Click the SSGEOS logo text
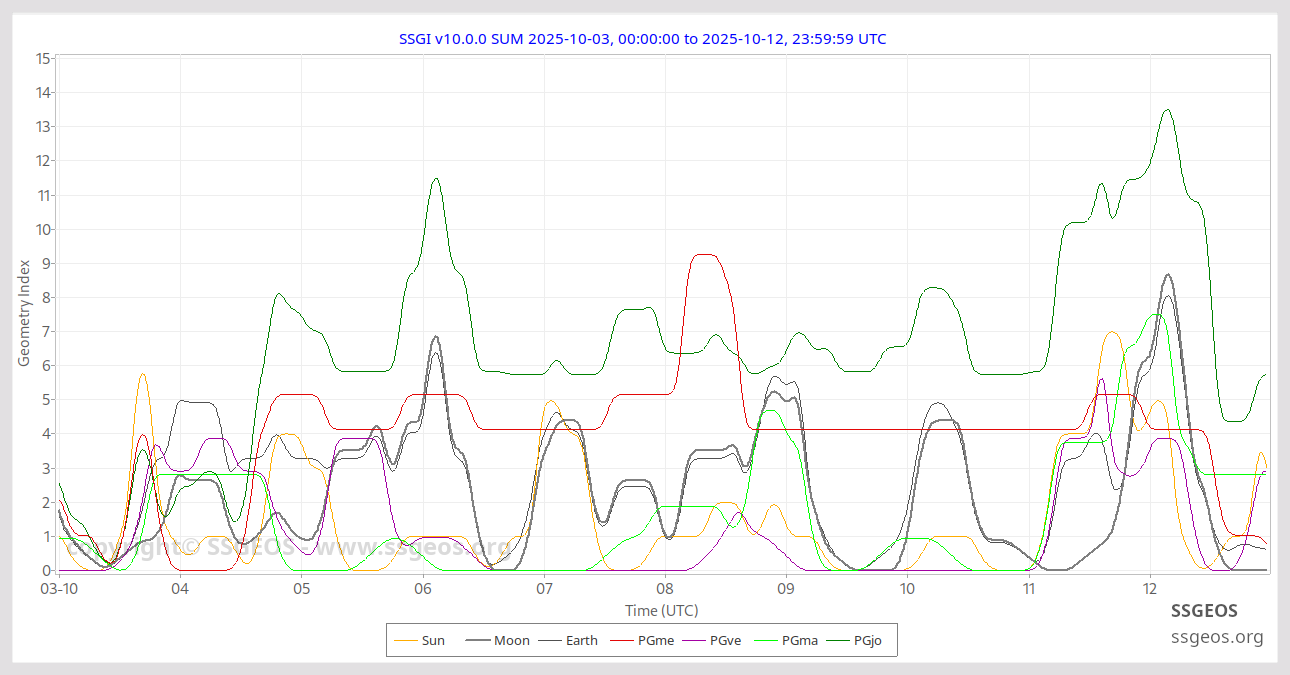The height and width of the screenshot is (675, 1290). 1206,611
